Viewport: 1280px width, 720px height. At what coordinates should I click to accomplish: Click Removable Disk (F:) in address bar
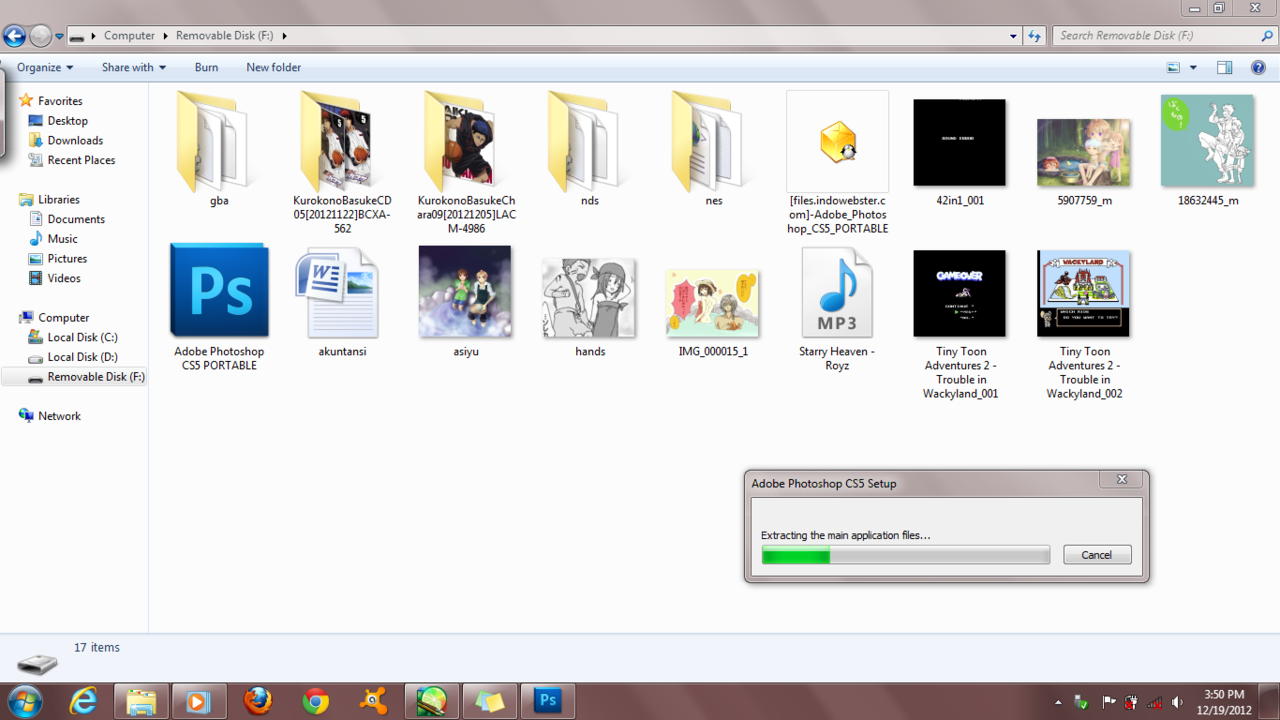click(x=225, y=35)
